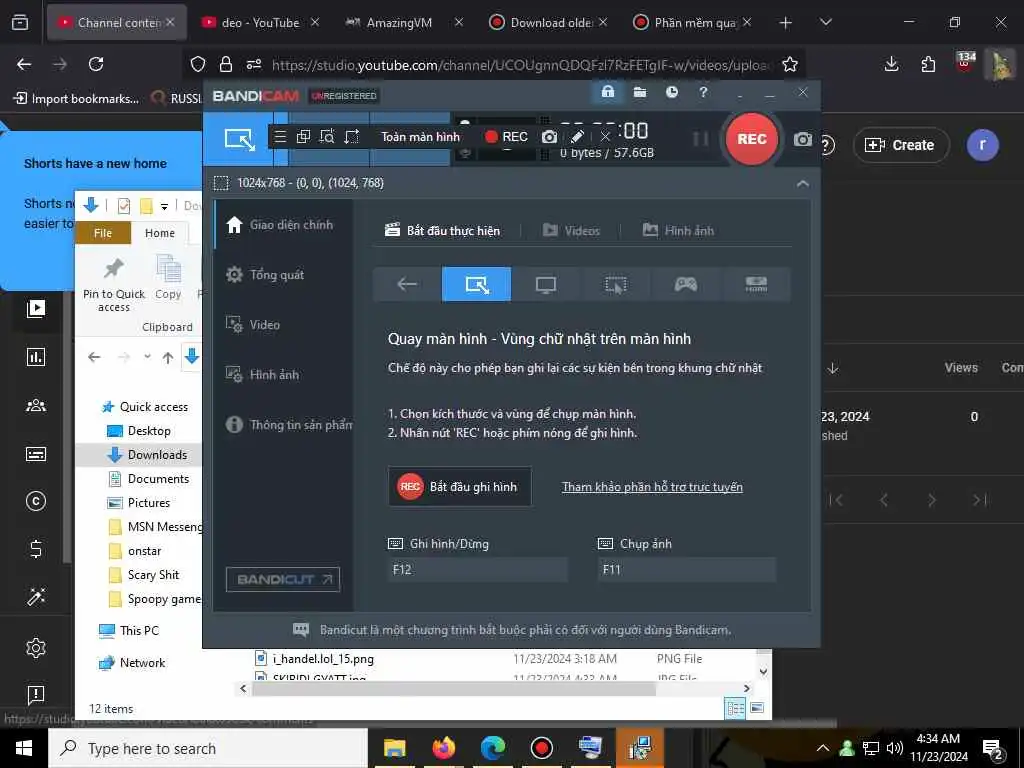Screen dimensions: 1024x768
Task: Open YouTube Studio Analytics sidebar icon
Action: point(36,357)
